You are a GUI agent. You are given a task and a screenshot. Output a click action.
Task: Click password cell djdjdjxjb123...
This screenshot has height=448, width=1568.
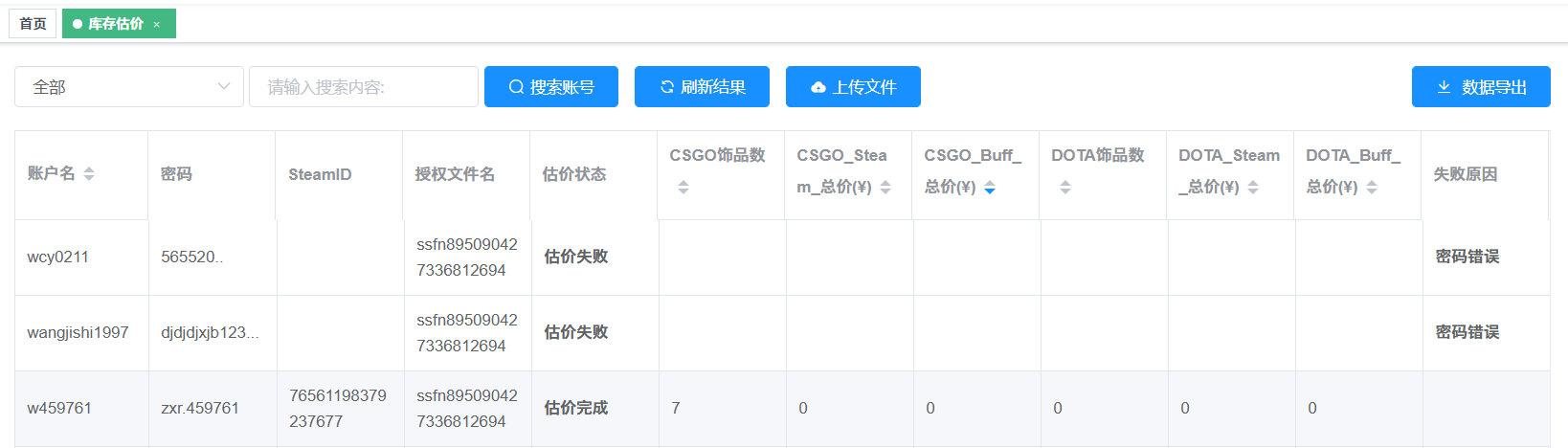[210, 332]
